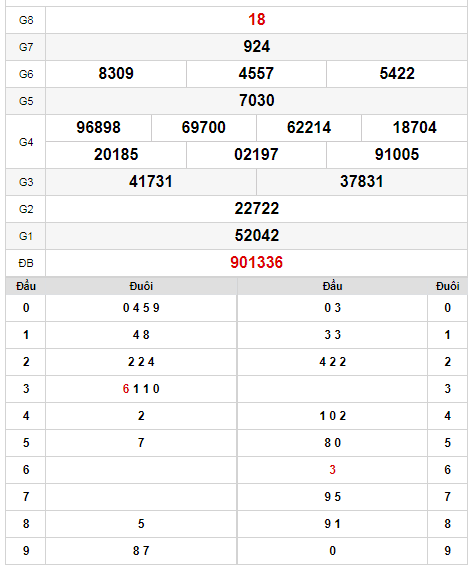The height and width of the screenshot is (569, 474).
Task: Select the G7 row label
Action: [x=26, y=47]
